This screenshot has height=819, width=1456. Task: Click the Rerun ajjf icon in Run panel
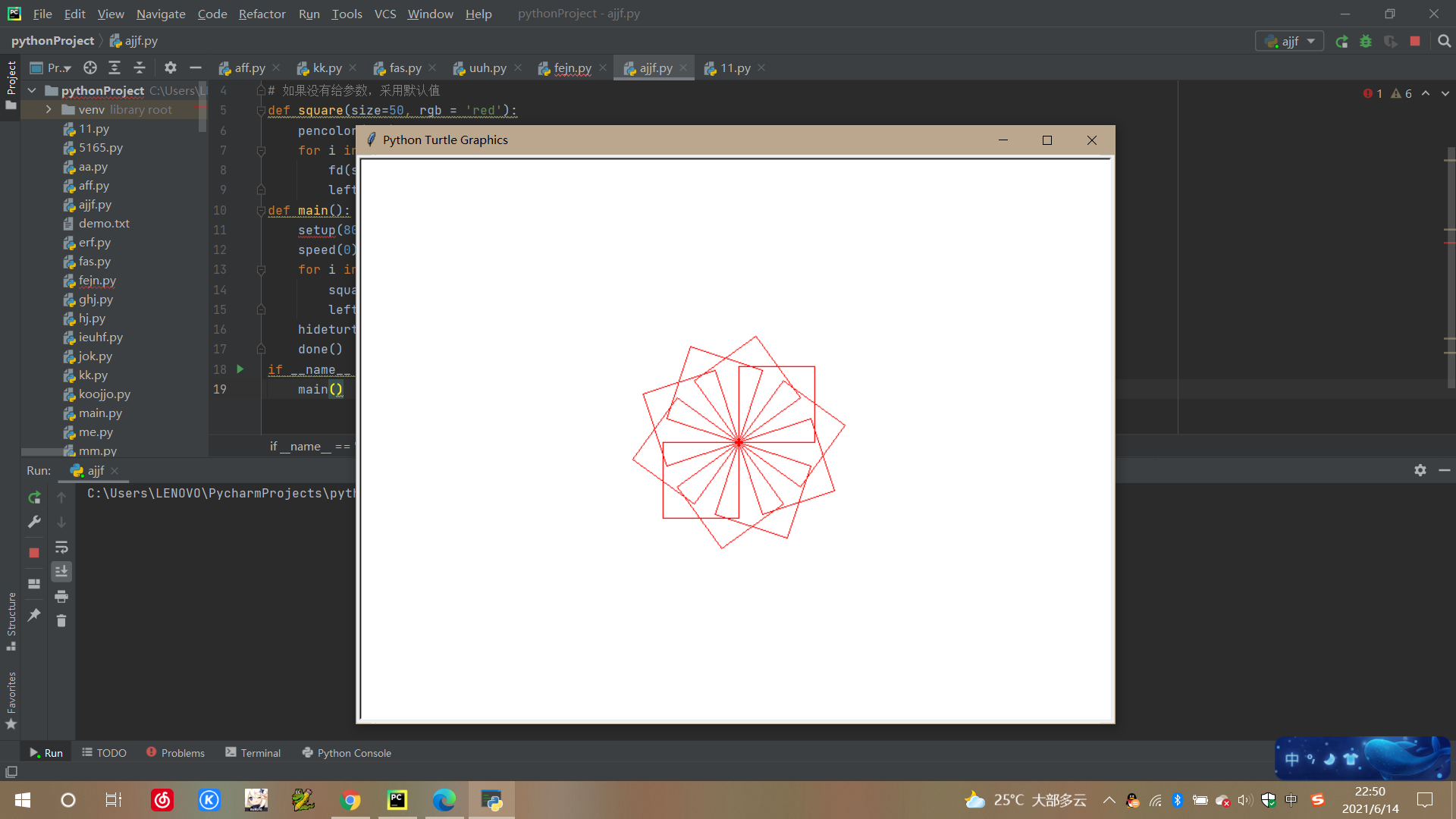coord(34,497)
